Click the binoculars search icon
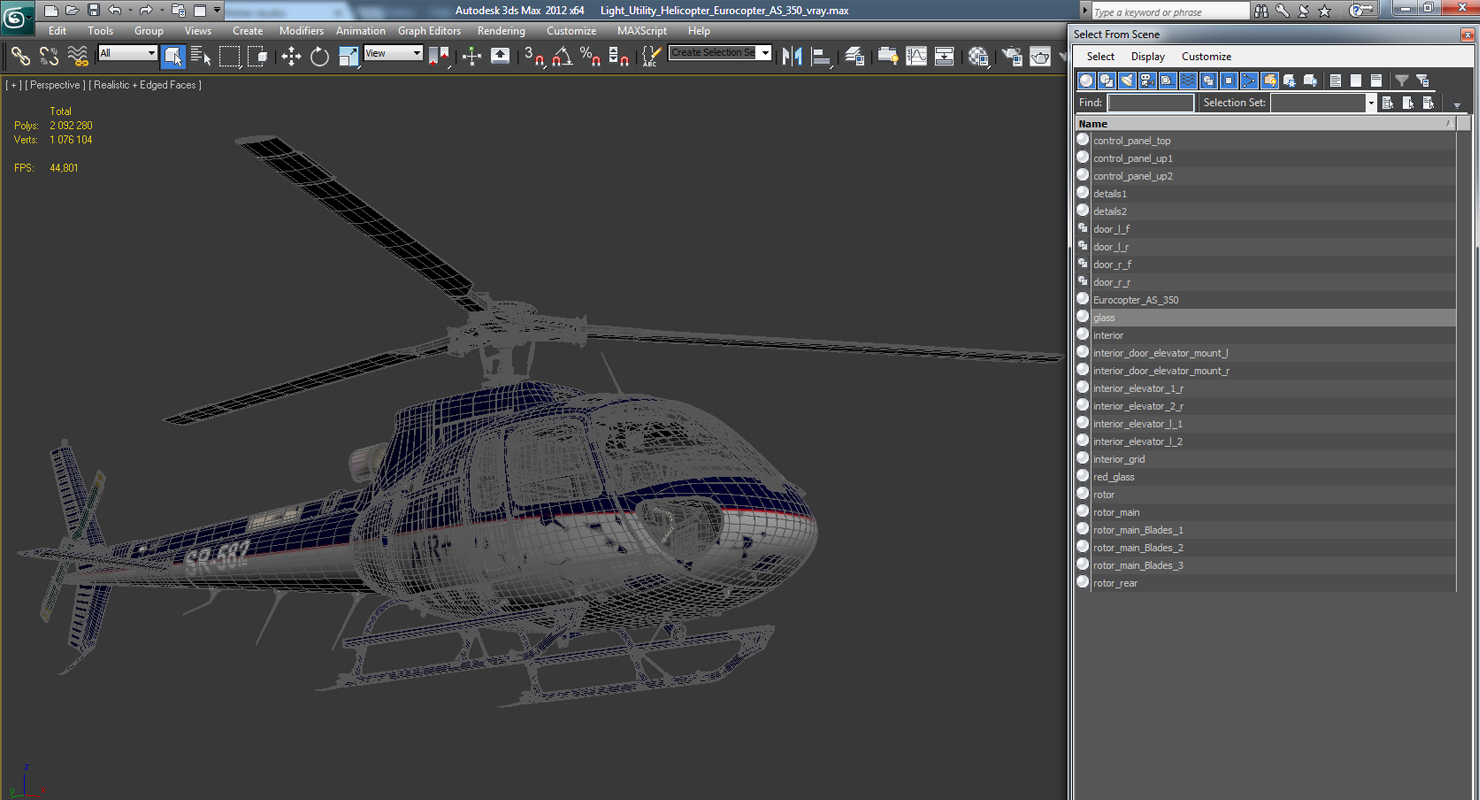The image size is (1480, 800). (1261, 11)
